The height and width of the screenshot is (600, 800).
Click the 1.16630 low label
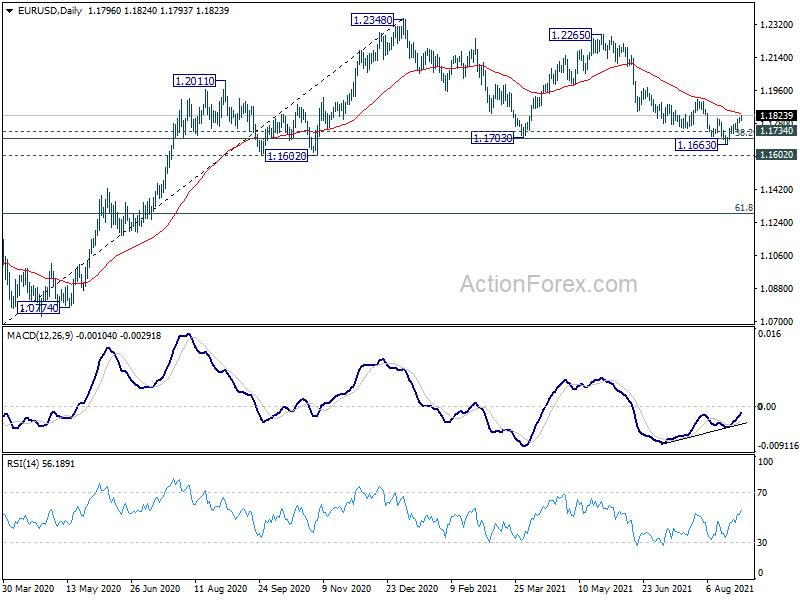tap(696, 145)
